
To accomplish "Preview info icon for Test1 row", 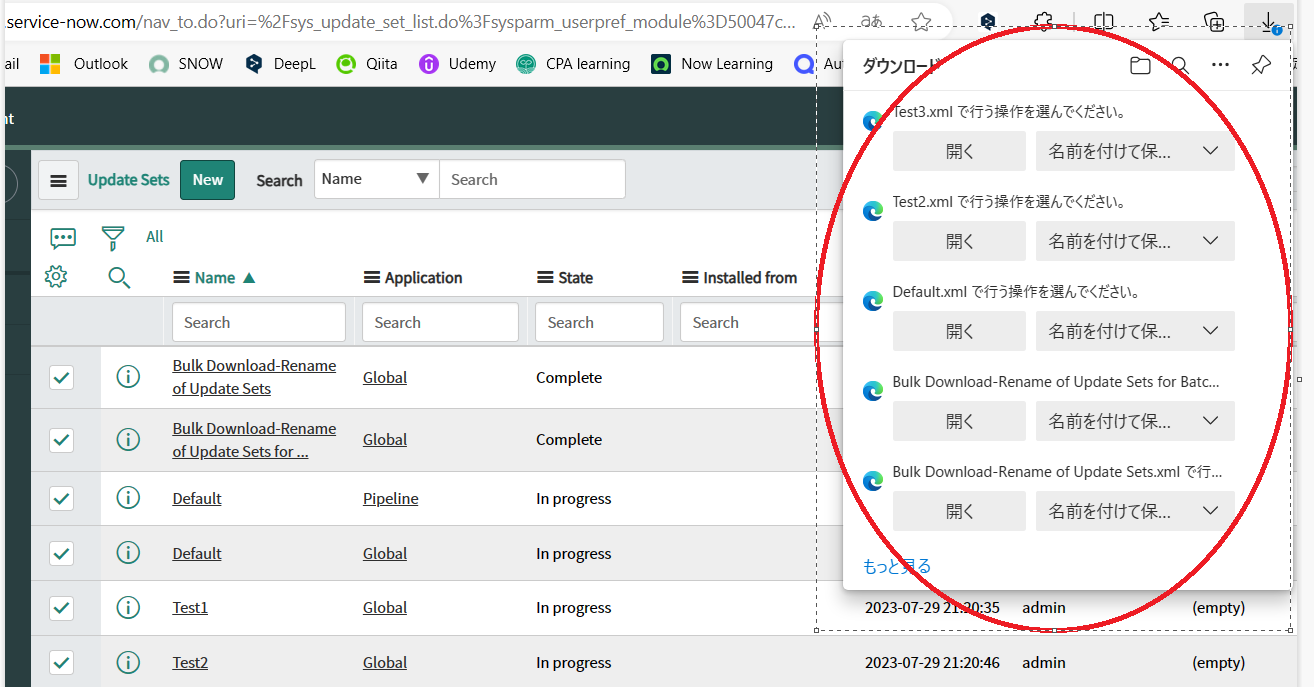I will (128, 607).
